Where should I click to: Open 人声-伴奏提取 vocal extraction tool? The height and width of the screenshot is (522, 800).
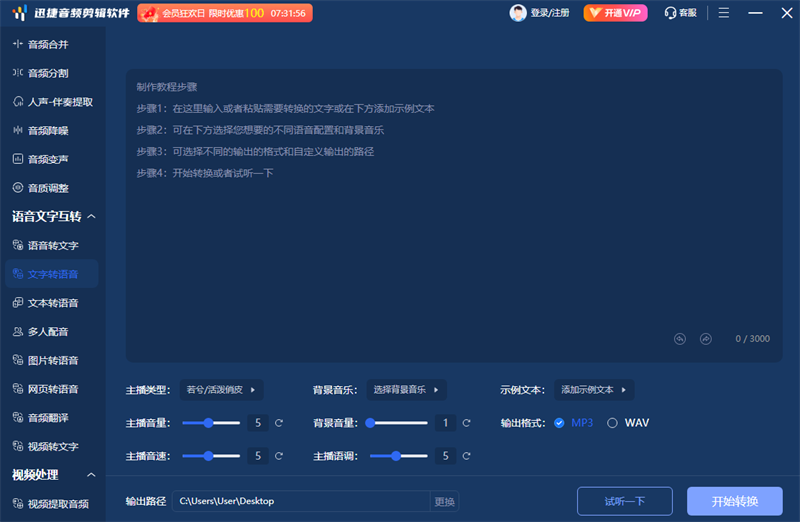51,102
